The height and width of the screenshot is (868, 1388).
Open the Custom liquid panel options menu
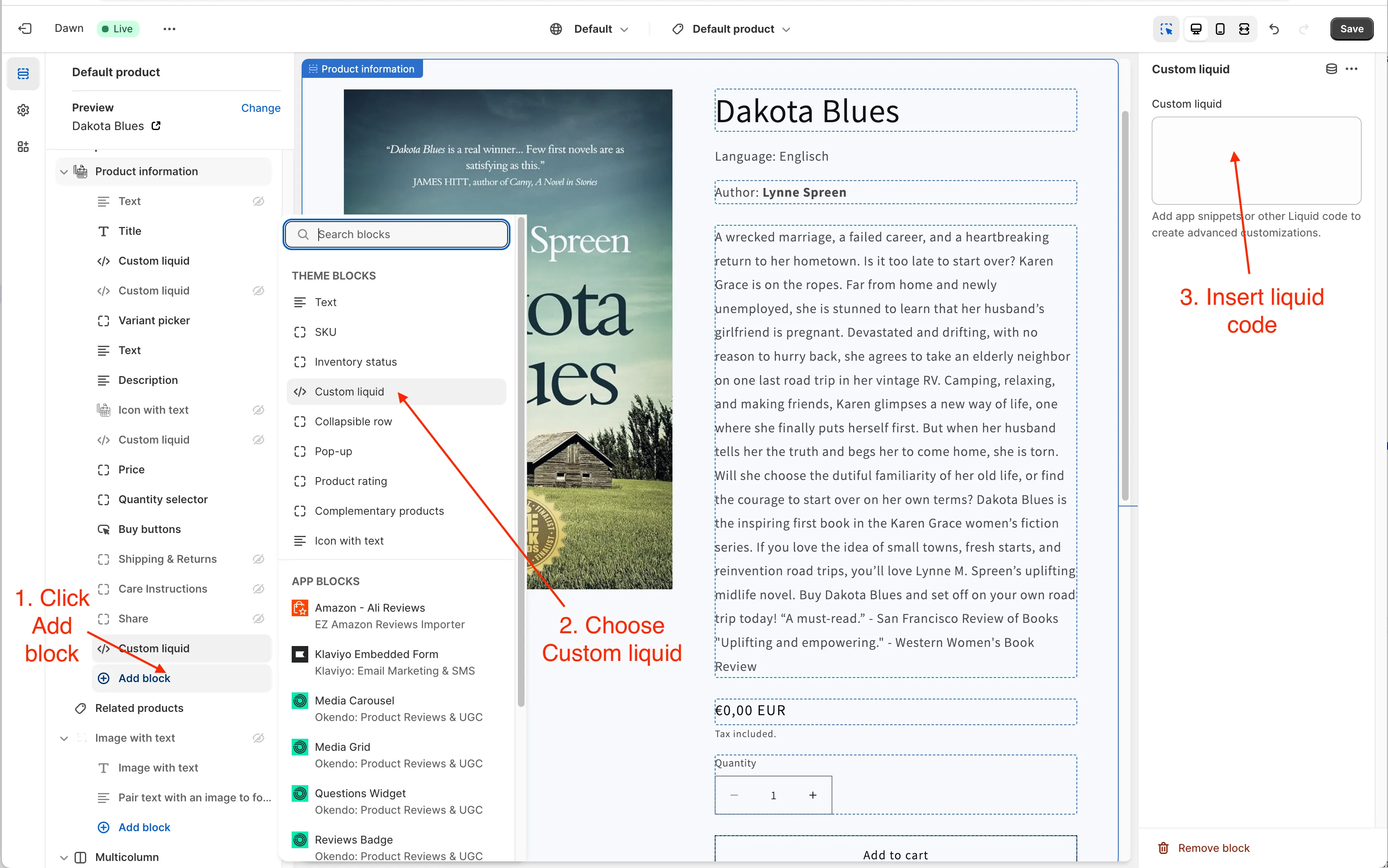pyautogui.click(x=1351, y=69)
